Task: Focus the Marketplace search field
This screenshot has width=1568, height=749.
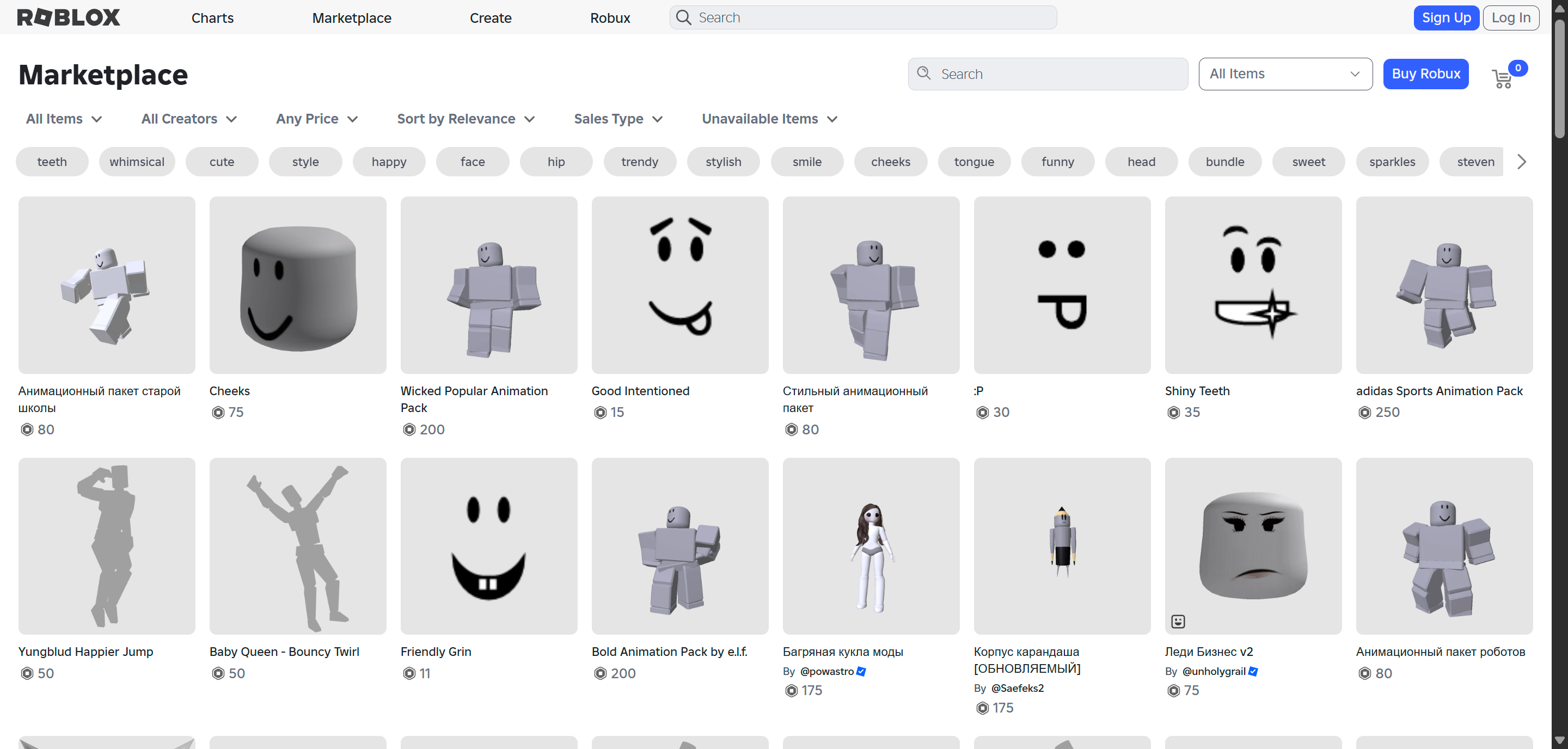Action: (1048, 74)
